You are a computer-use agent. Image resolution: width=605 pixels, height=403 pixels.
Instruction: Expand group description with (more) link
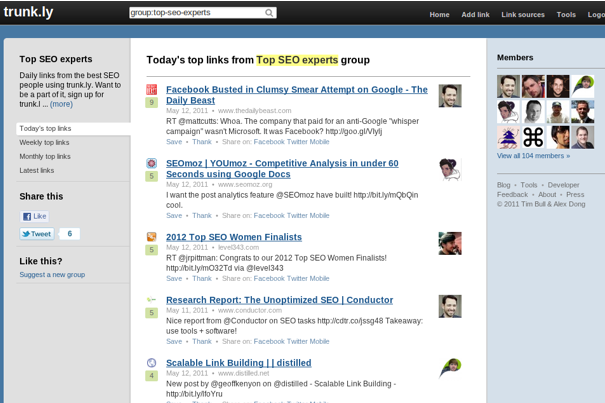(x=61, y=104)
